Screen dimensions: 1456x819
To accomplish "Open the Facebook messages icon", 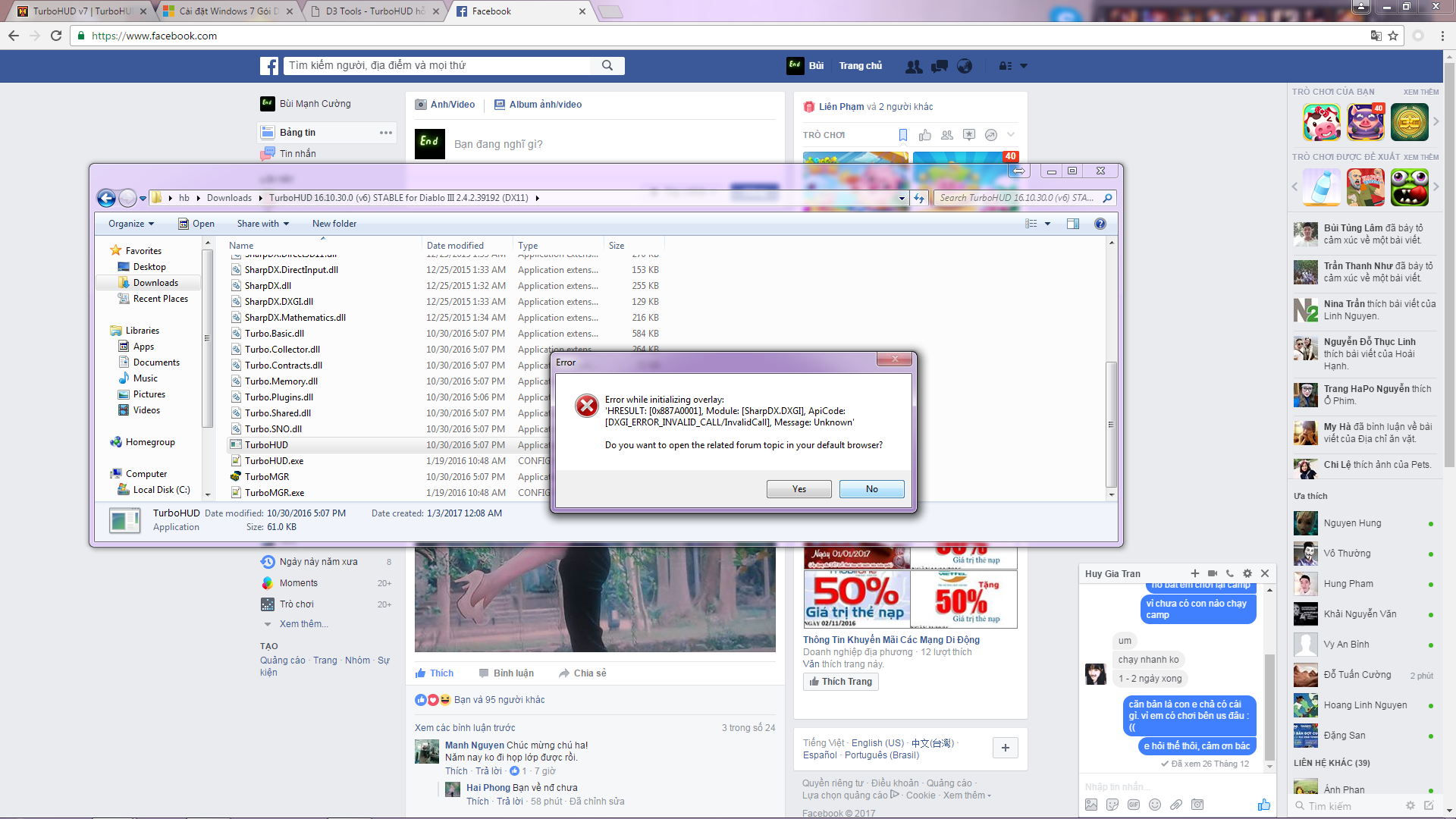I will 940,67.
